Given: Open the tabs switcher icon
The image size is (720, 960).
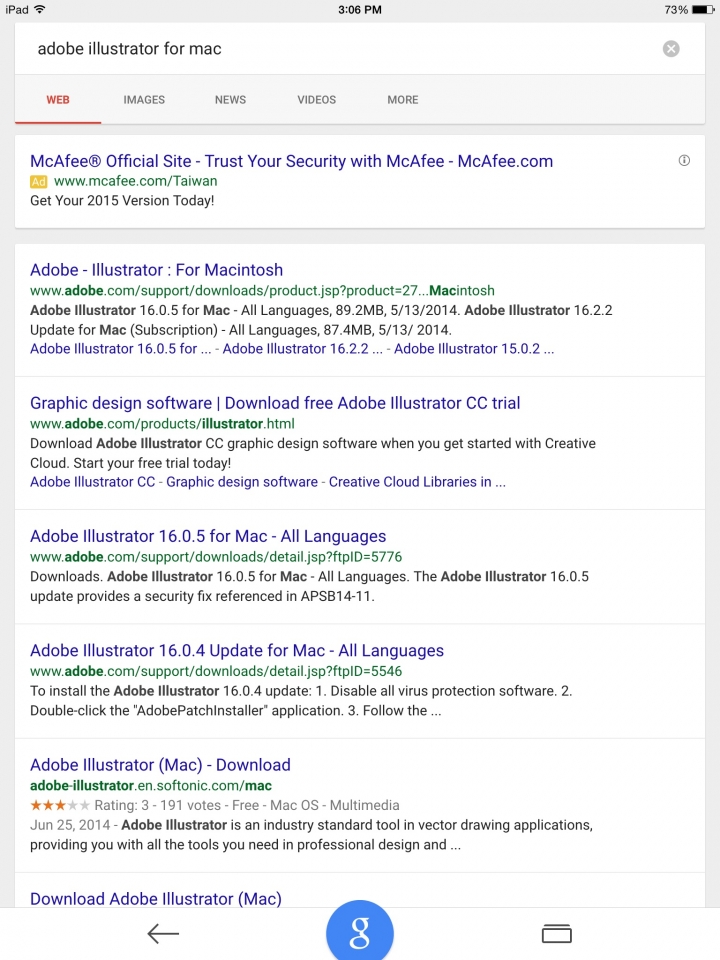Looking at the screenshot, I should (557, 934).
